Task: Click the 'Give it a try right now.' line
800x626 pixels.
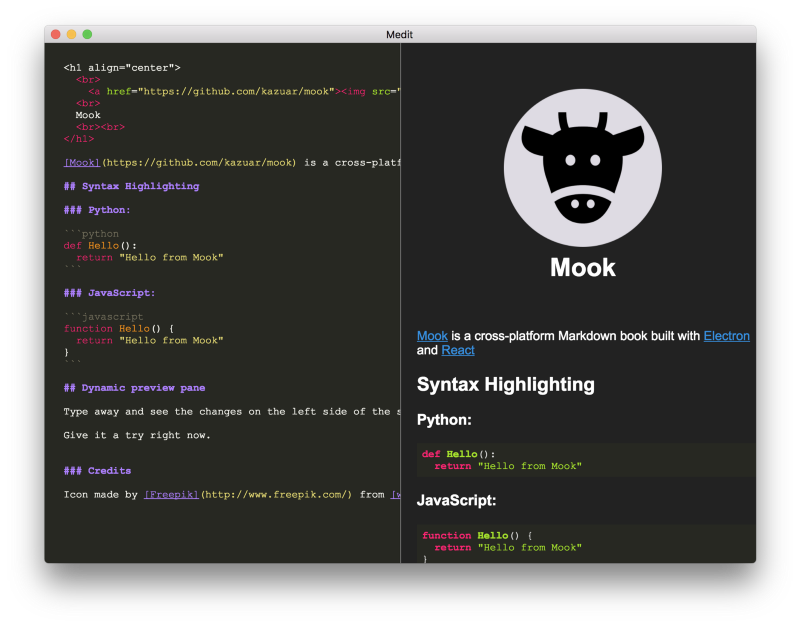Action: click(137, 435)
